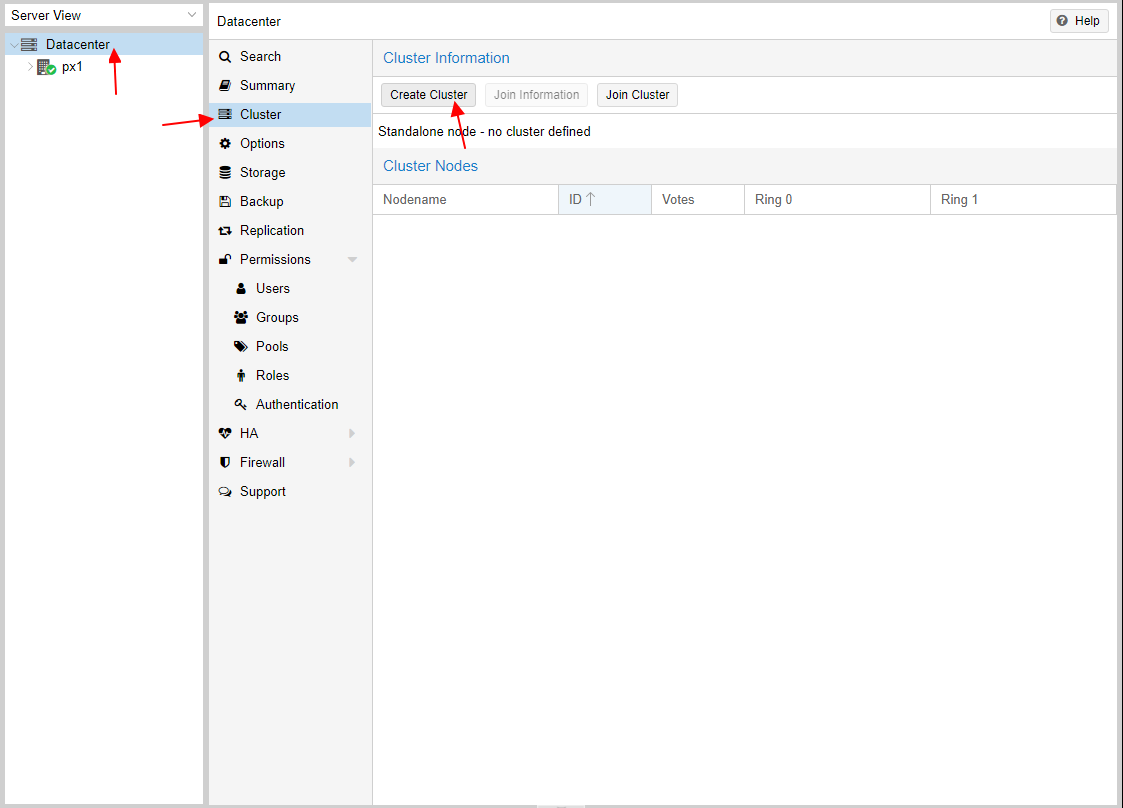The image size is (1123, 808).
Task: Click the HA heartbeat icon
Action: pyautogui.click(x=225, y=434)
